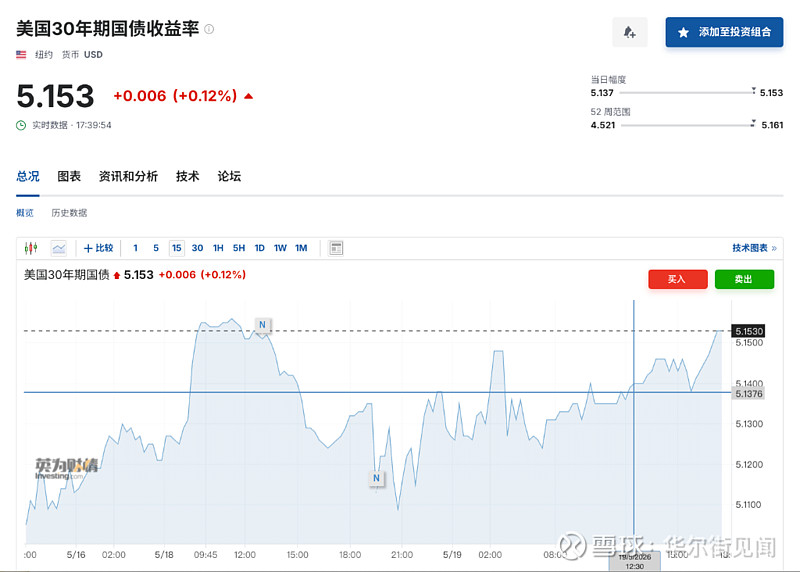Click the US flag icon beside 纽约
The height and width of the screenshot is (572, 800).
point(21,55)
